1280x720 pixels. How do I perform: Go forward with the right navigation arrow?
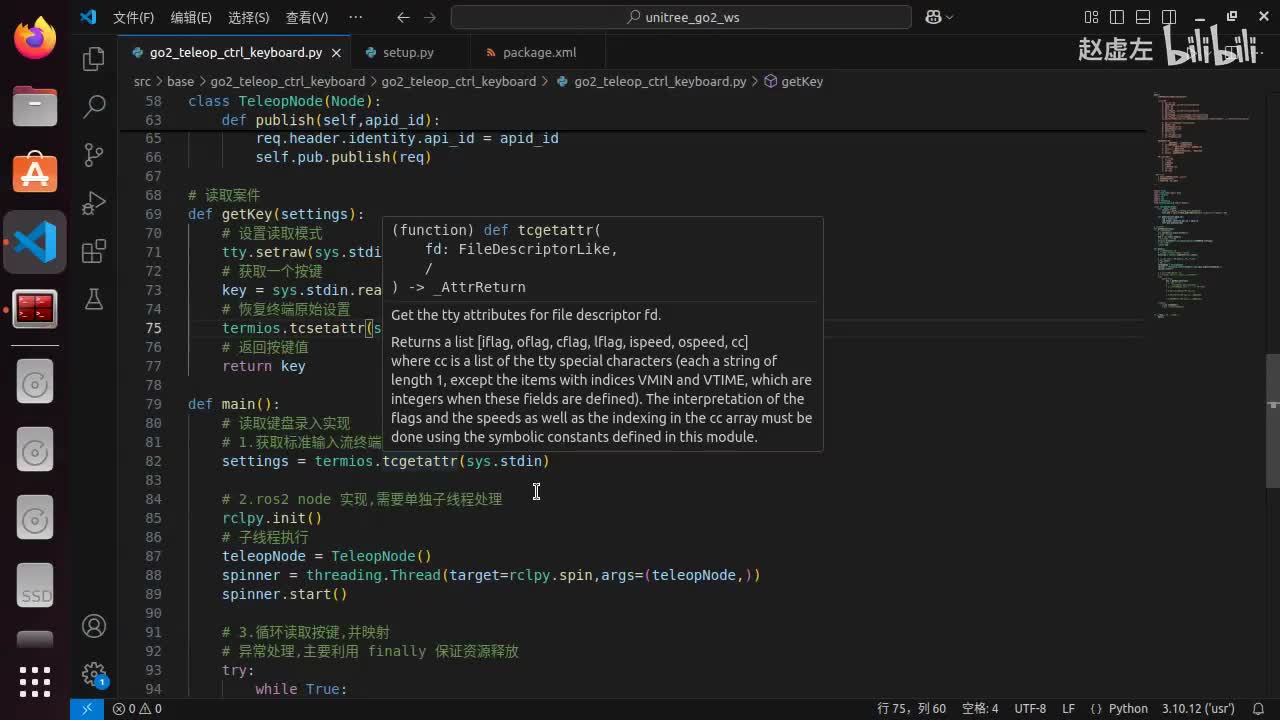(x=430, y=17)
